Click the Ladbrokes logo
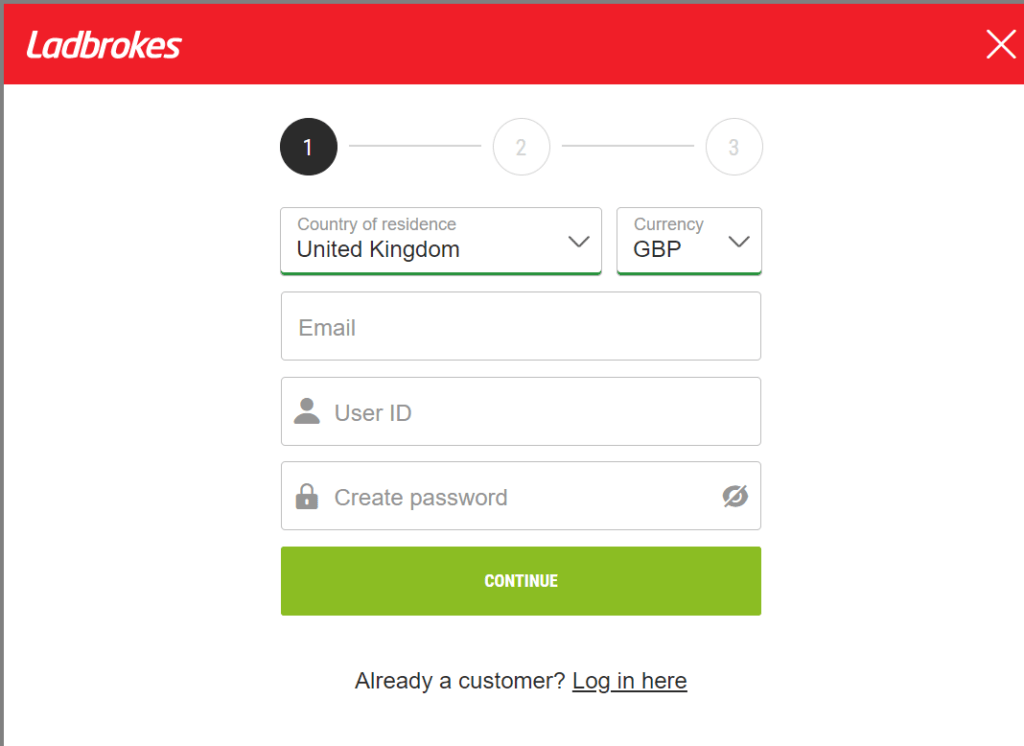This screenshot has width=1024, height=746. coord(104,45)
